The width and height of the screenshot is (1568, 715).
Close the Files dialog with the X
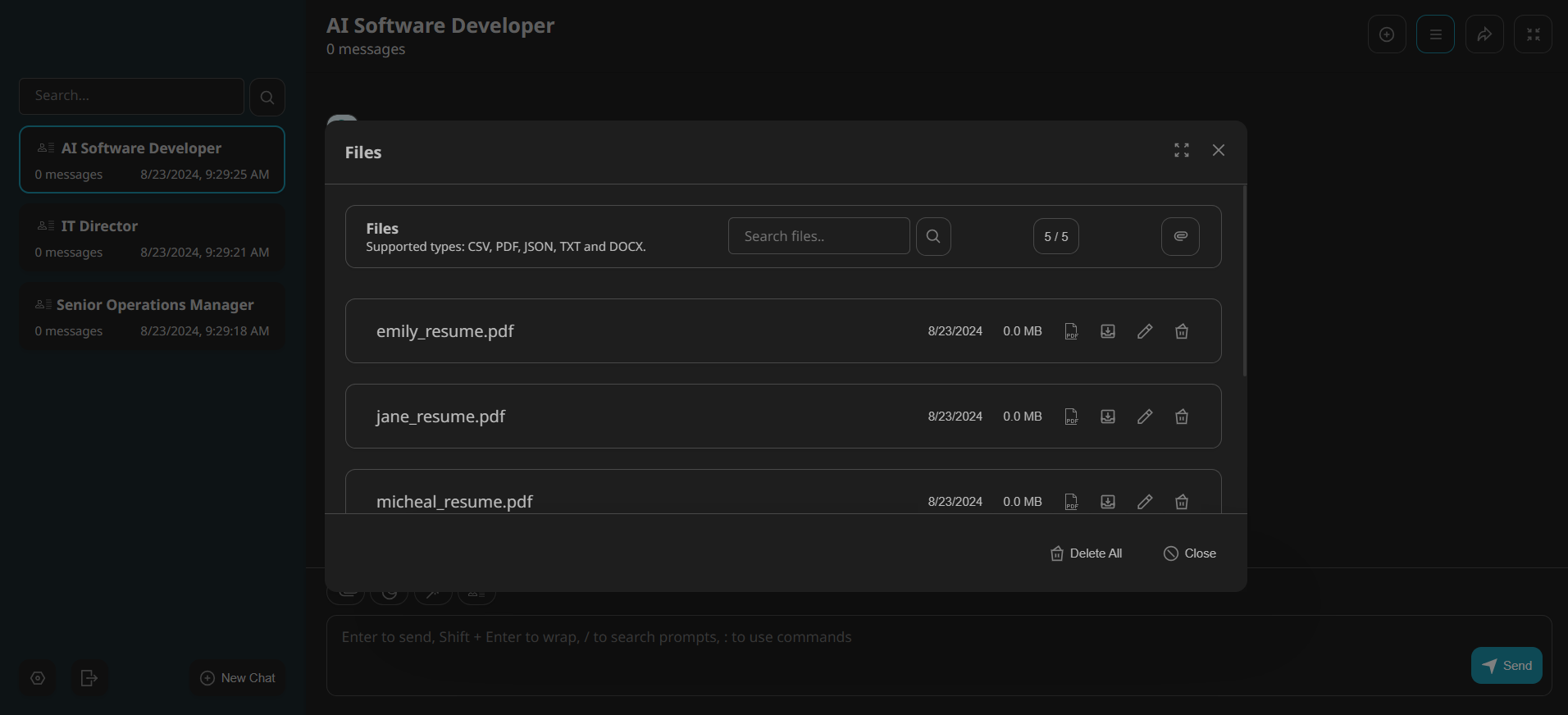coord(1218,150)
